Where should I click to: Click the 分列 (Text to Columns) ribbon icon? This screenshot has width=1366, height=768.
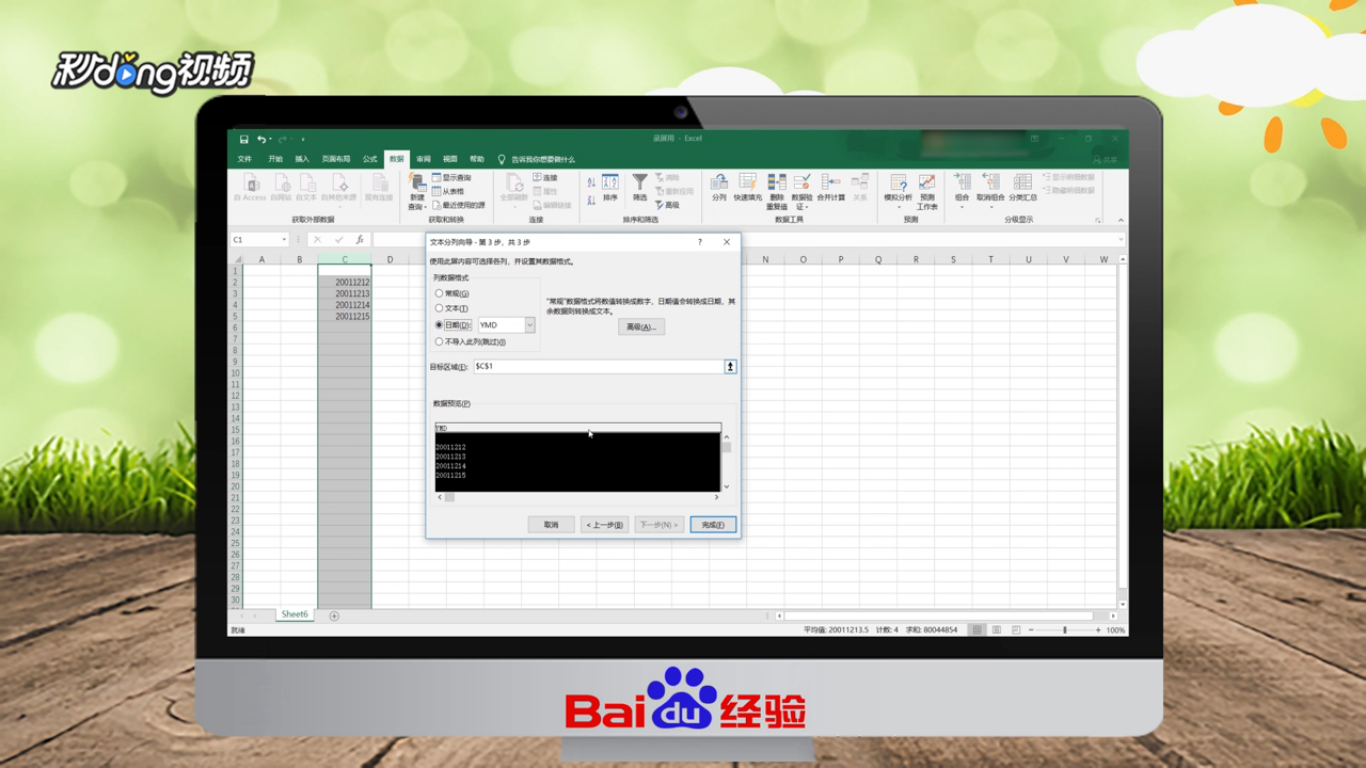click(719, 187)
